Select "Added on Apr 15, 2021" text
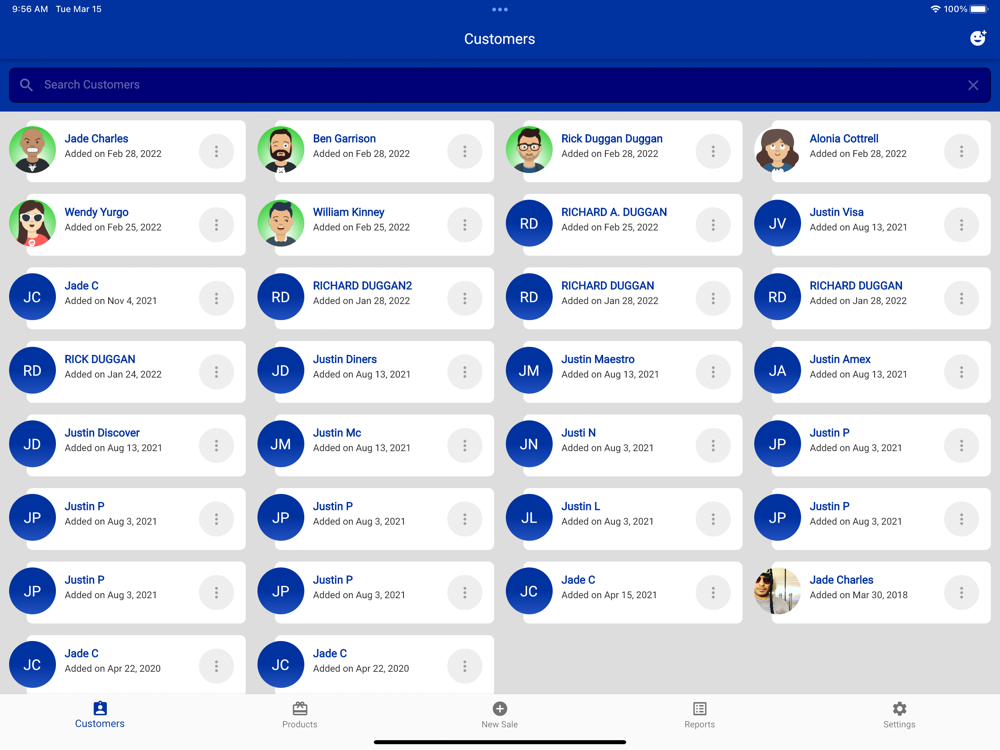Image resolution: width=1000 pixels, height=750 pixels. tap(608, 595)
